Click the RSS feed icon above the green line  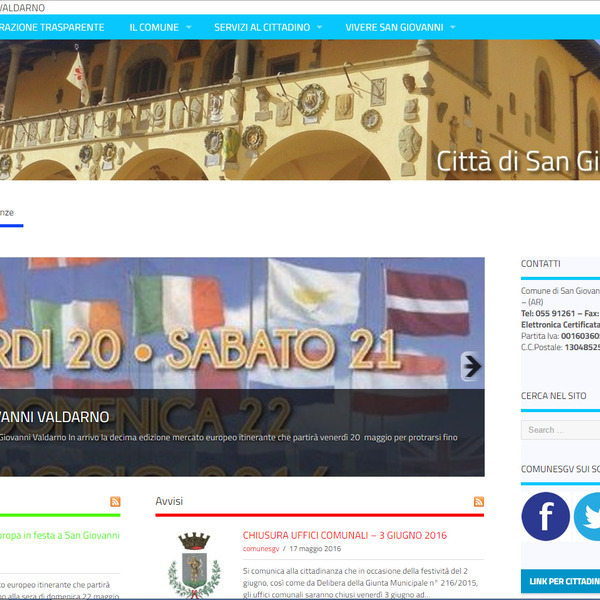(115, 502)
